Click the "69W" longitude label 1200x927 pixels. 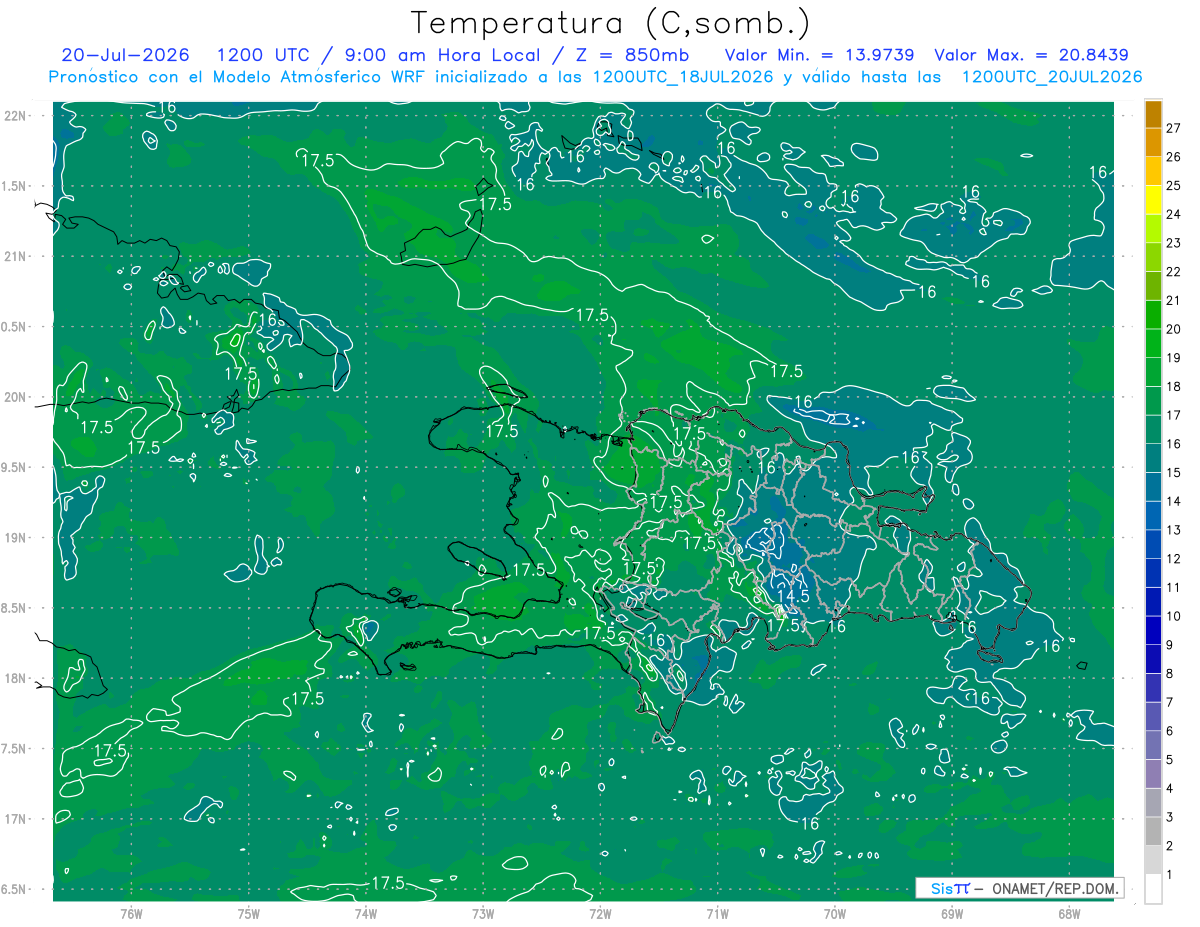[x=952, y=914]
